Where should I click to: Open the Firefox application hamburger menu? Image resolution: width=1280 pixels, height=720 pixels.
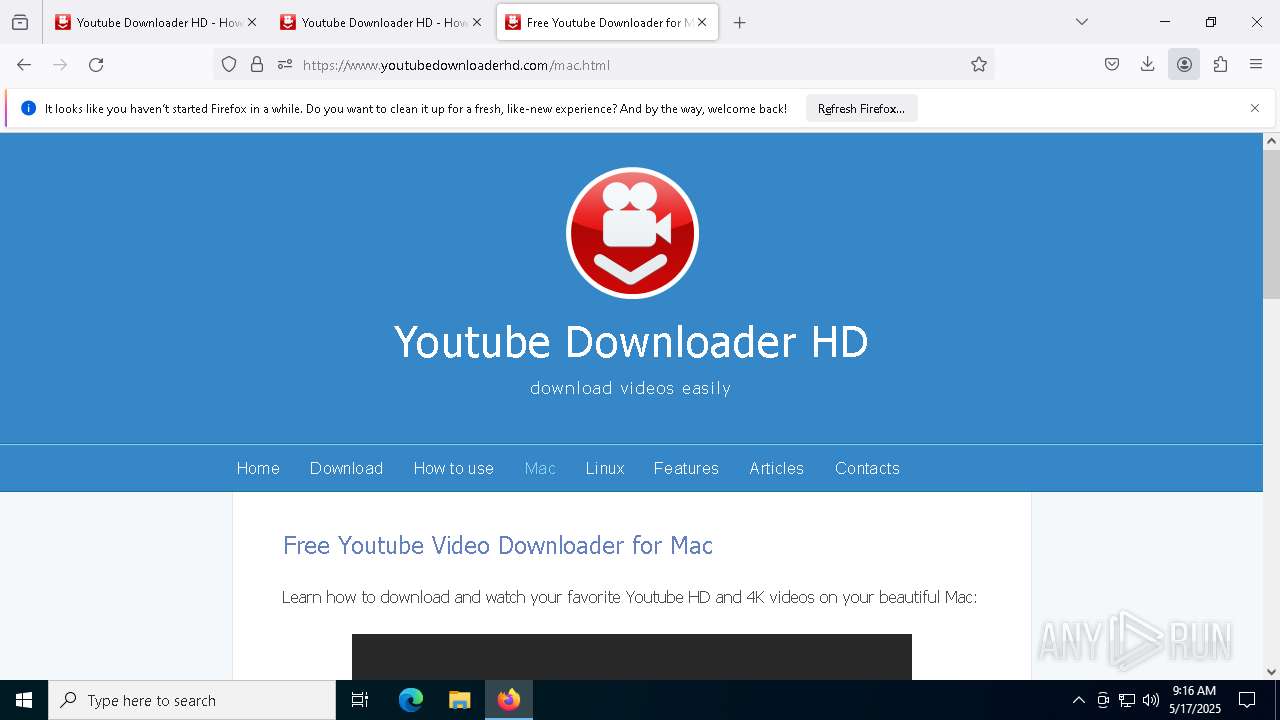click(x=1256, y=65)
